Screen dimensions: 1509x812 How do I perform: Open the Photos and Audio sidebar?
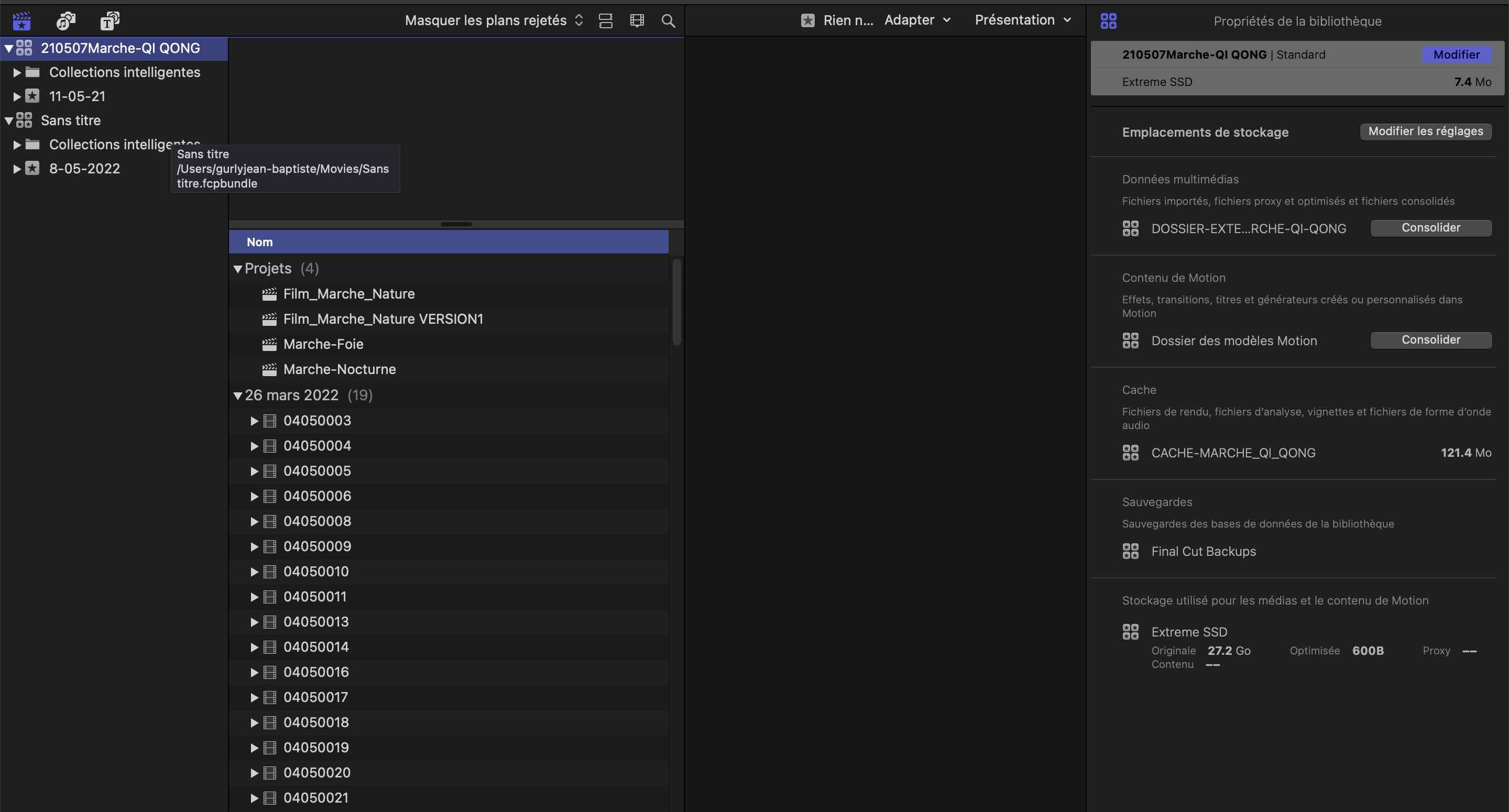[65, 21]
